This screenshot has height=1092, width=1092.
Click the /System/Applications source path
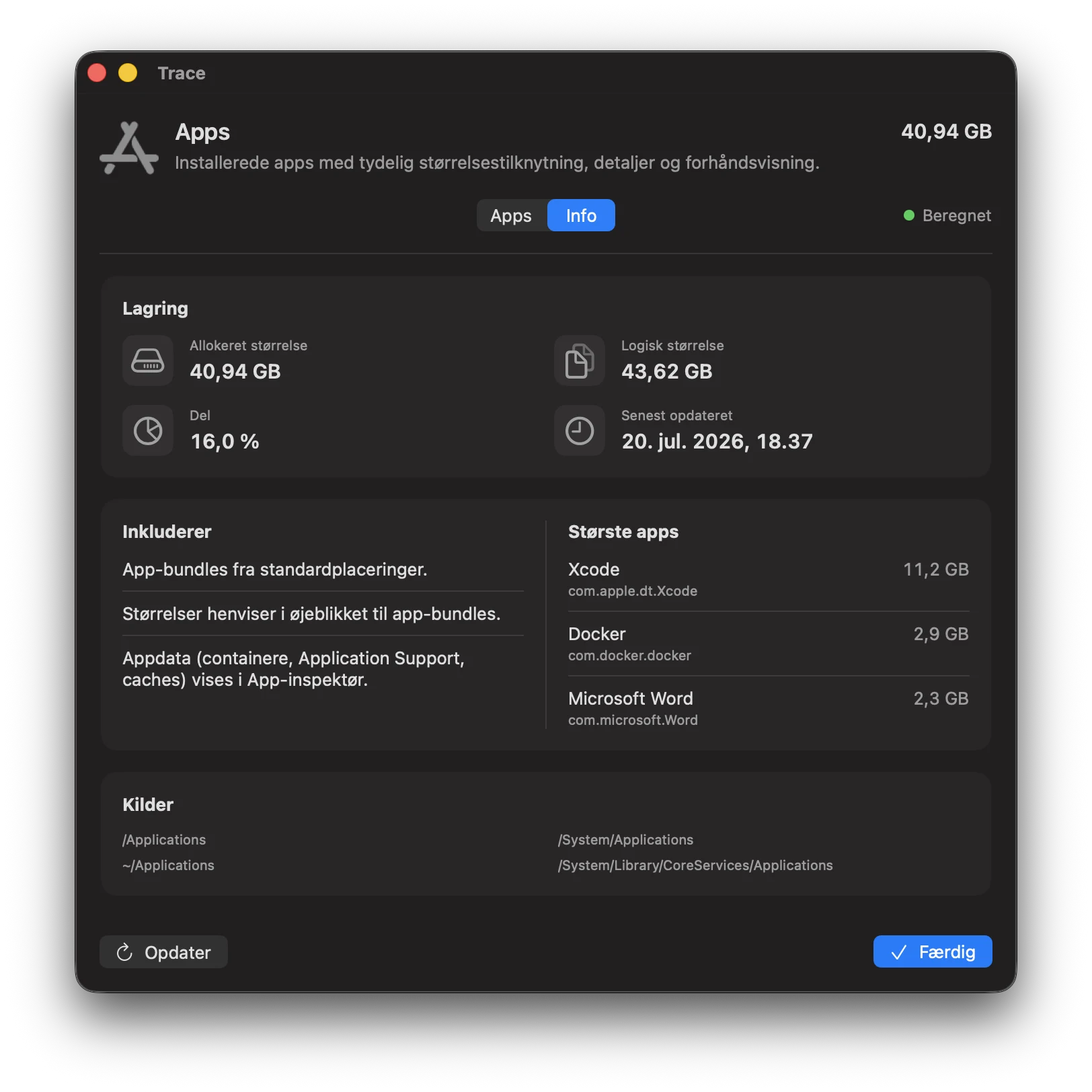pos(625,840)
